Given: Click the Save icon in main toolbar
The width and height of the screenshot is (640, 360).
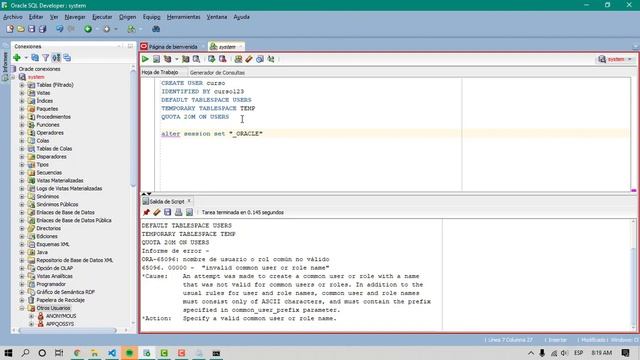Looking at the screenshot, I should [x=31, y=29].
